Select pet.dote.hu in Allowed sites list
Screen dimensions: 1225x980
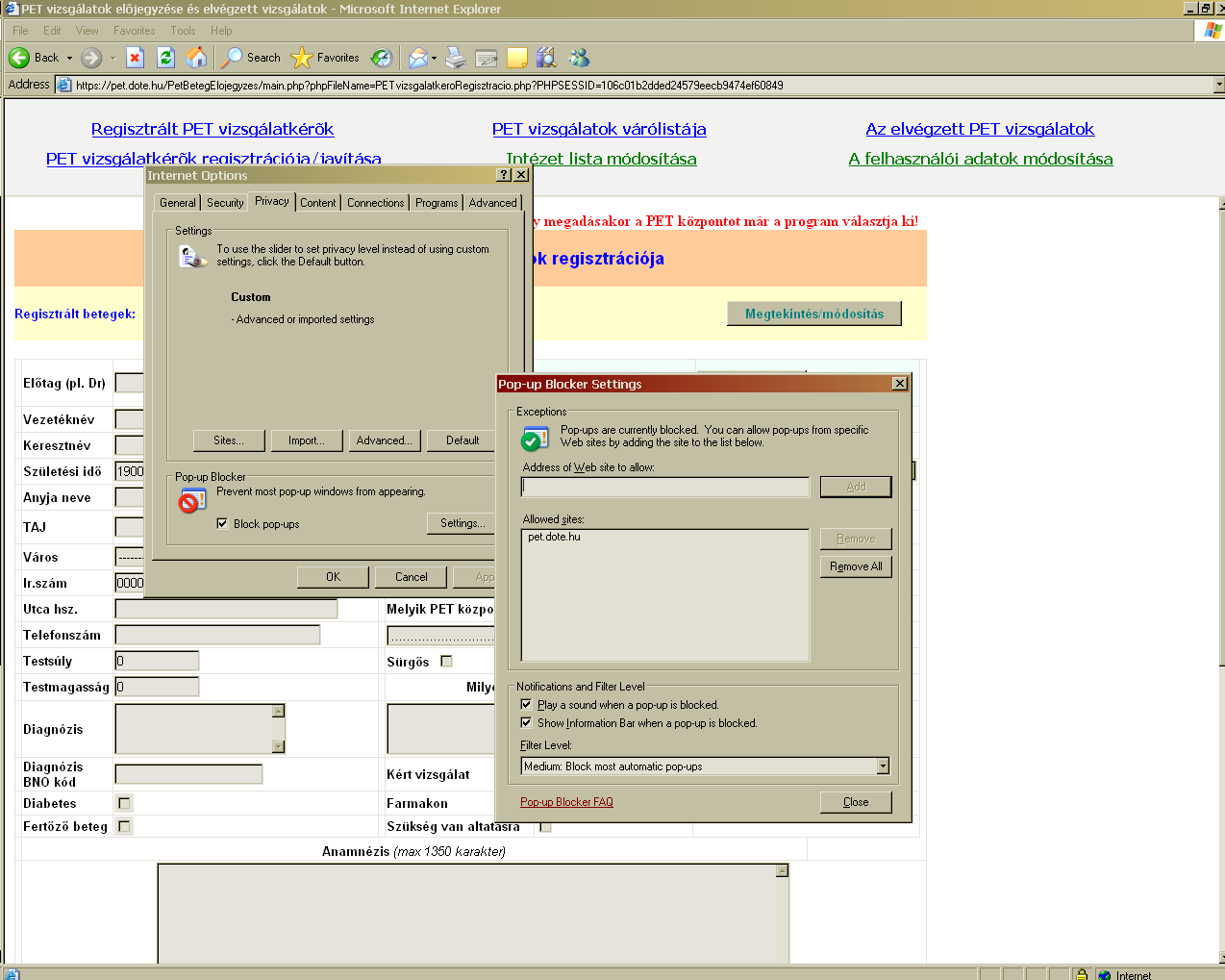[x=554, y=537]
